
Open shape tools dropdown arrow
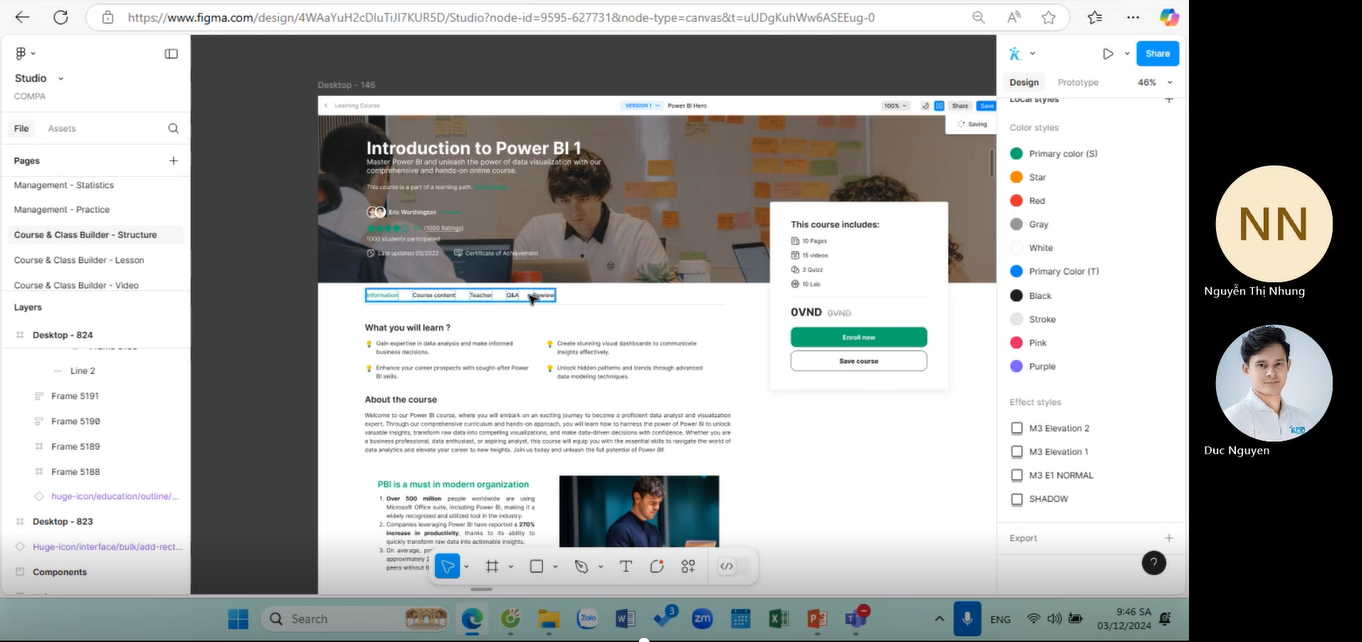(555, 567)
